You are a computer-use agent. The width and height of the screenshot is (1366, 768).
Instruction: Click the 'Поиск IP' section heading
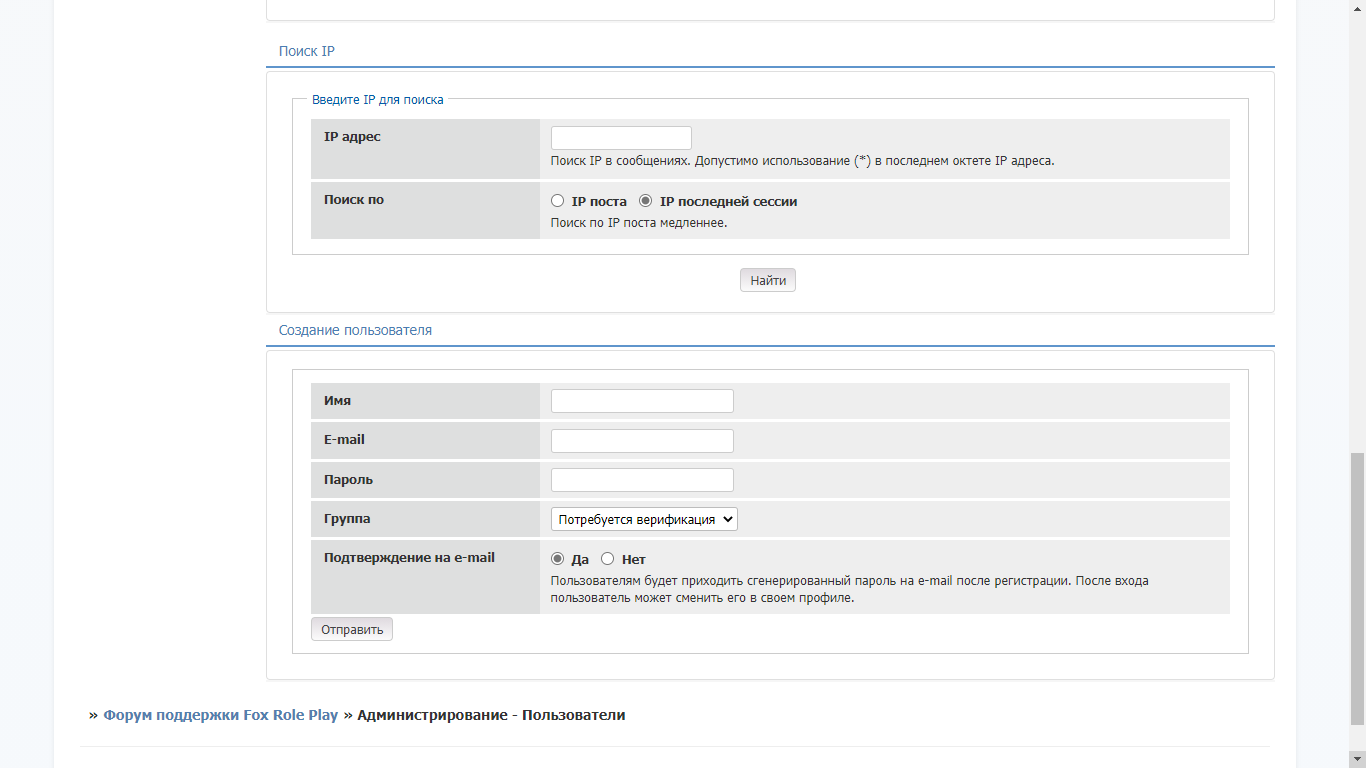307,51
